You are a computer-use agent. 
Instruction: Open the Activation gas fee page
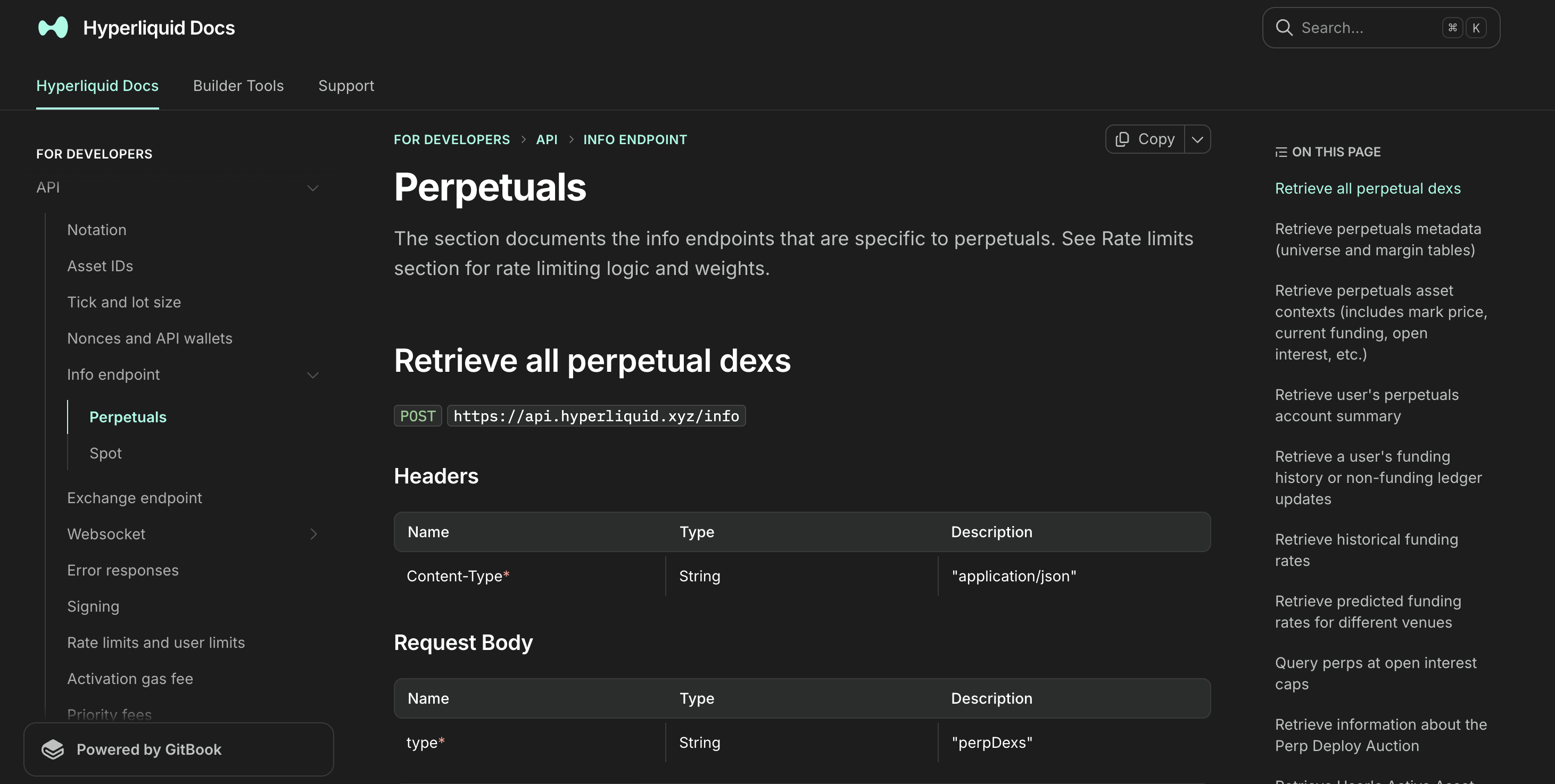(130, 679)
